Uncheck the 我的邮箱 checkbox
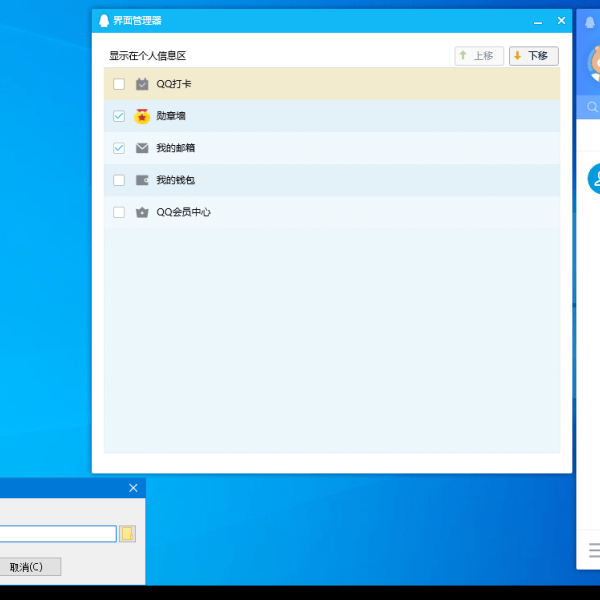This screenshot has height=600, width=600. pyautogui.click(x=119, y=148)
